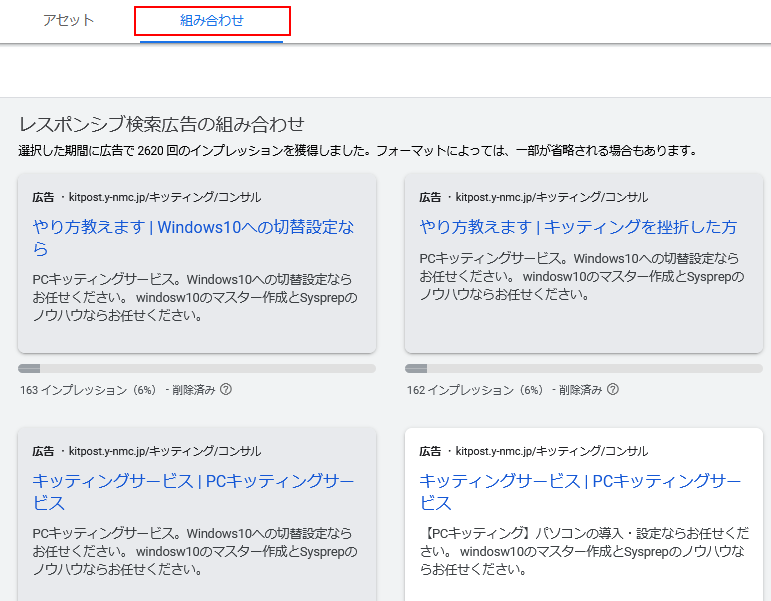Viewport: 771px width, 601px height.
Task: Click display URL in white ad card
Action: (552, 451)
